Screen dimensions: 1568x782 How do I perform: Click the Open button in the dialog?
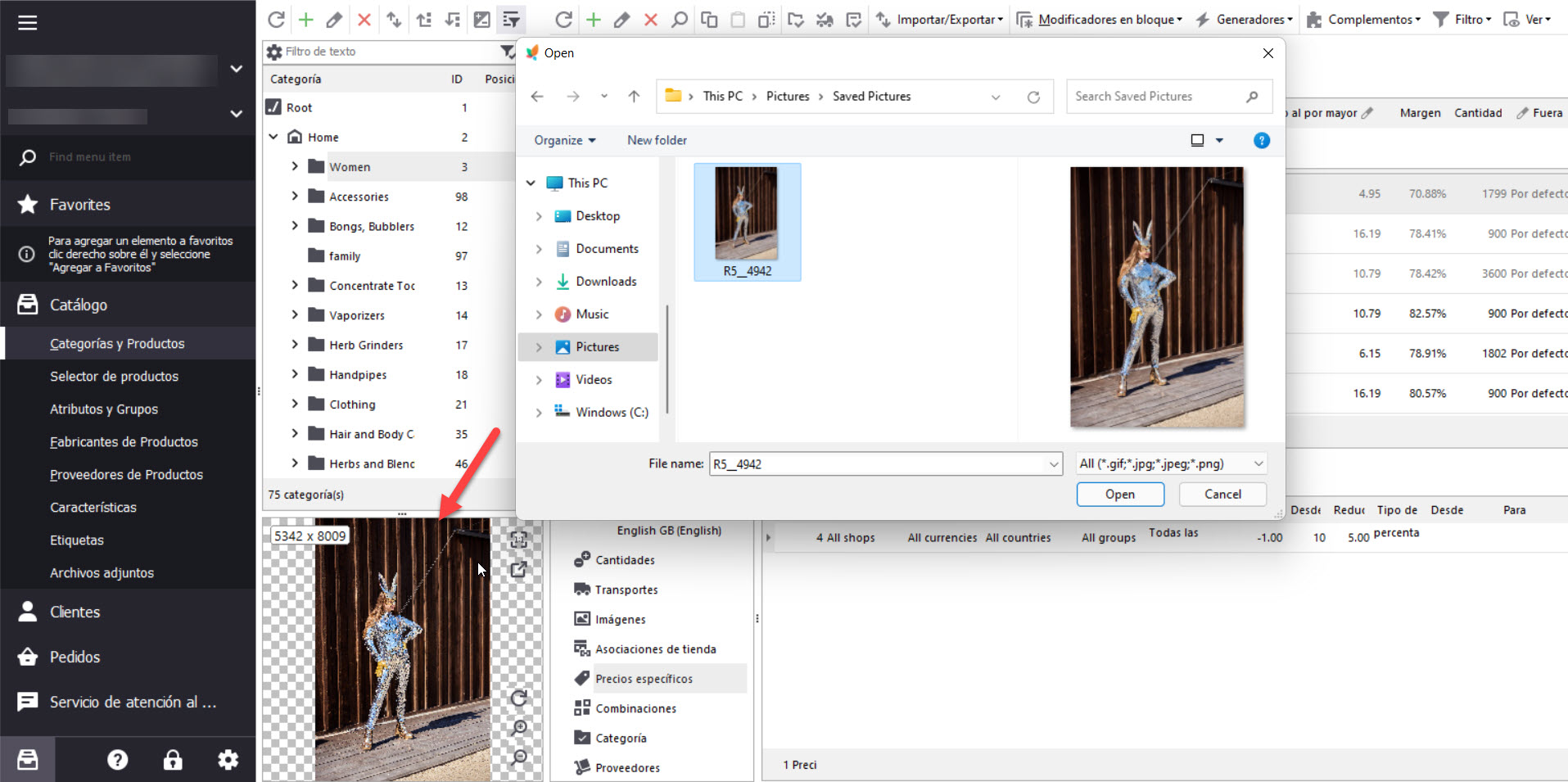(x=1120, y=495)
